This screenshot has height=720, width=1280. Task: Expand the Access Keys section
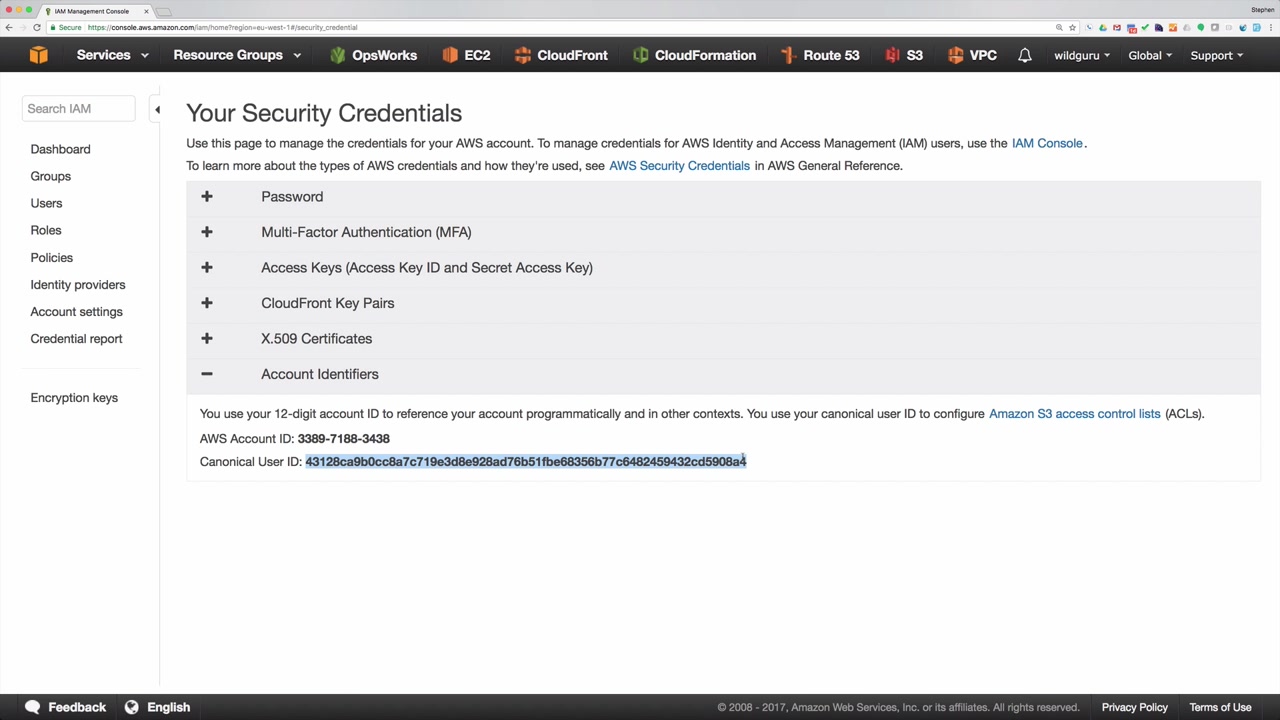[207, 268]
